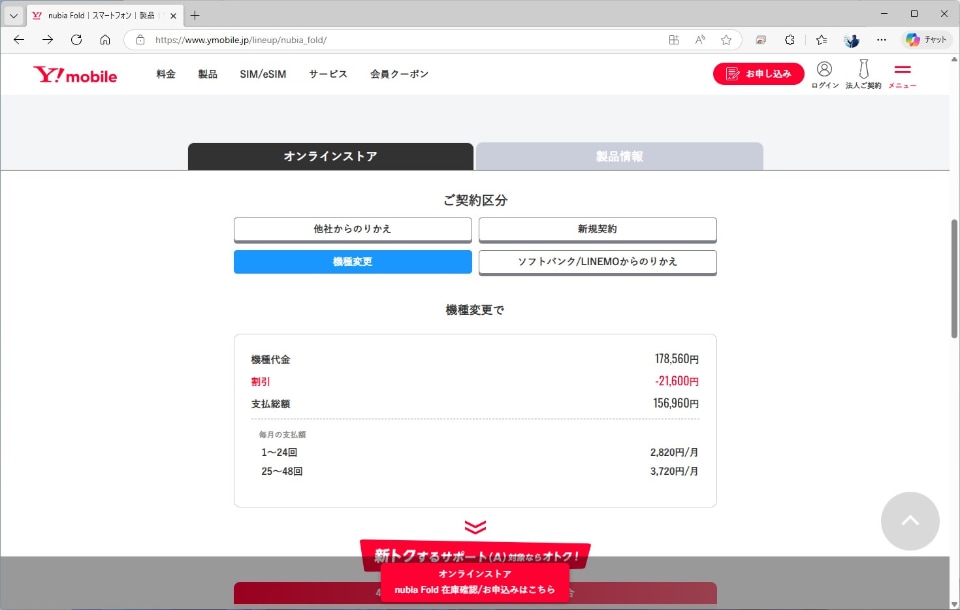
Task: Go back with the browser back arrow
Action: click(x=19, y=40)
